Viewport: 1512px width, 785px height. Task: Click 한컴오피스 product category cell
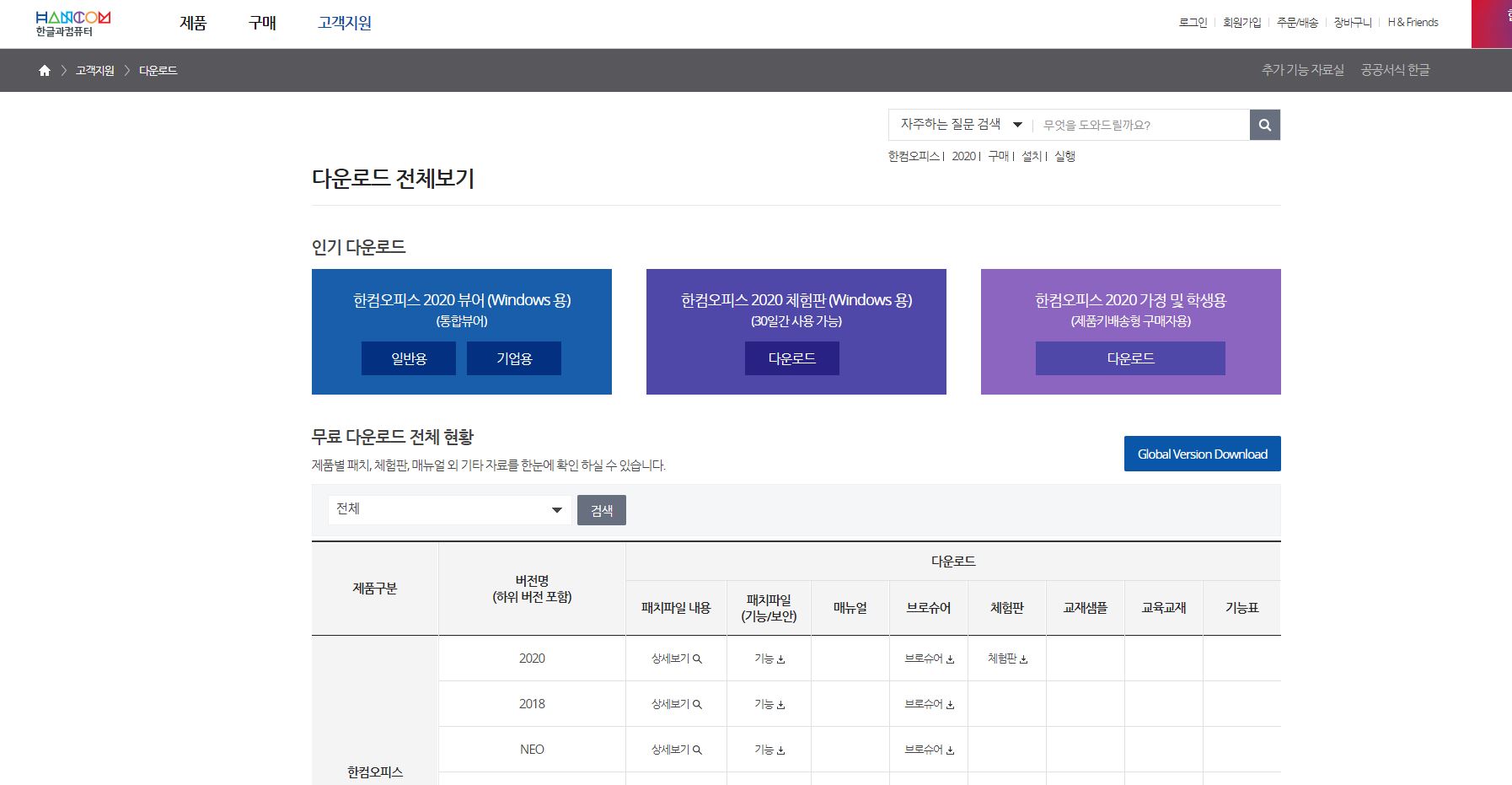click(375, 711)
